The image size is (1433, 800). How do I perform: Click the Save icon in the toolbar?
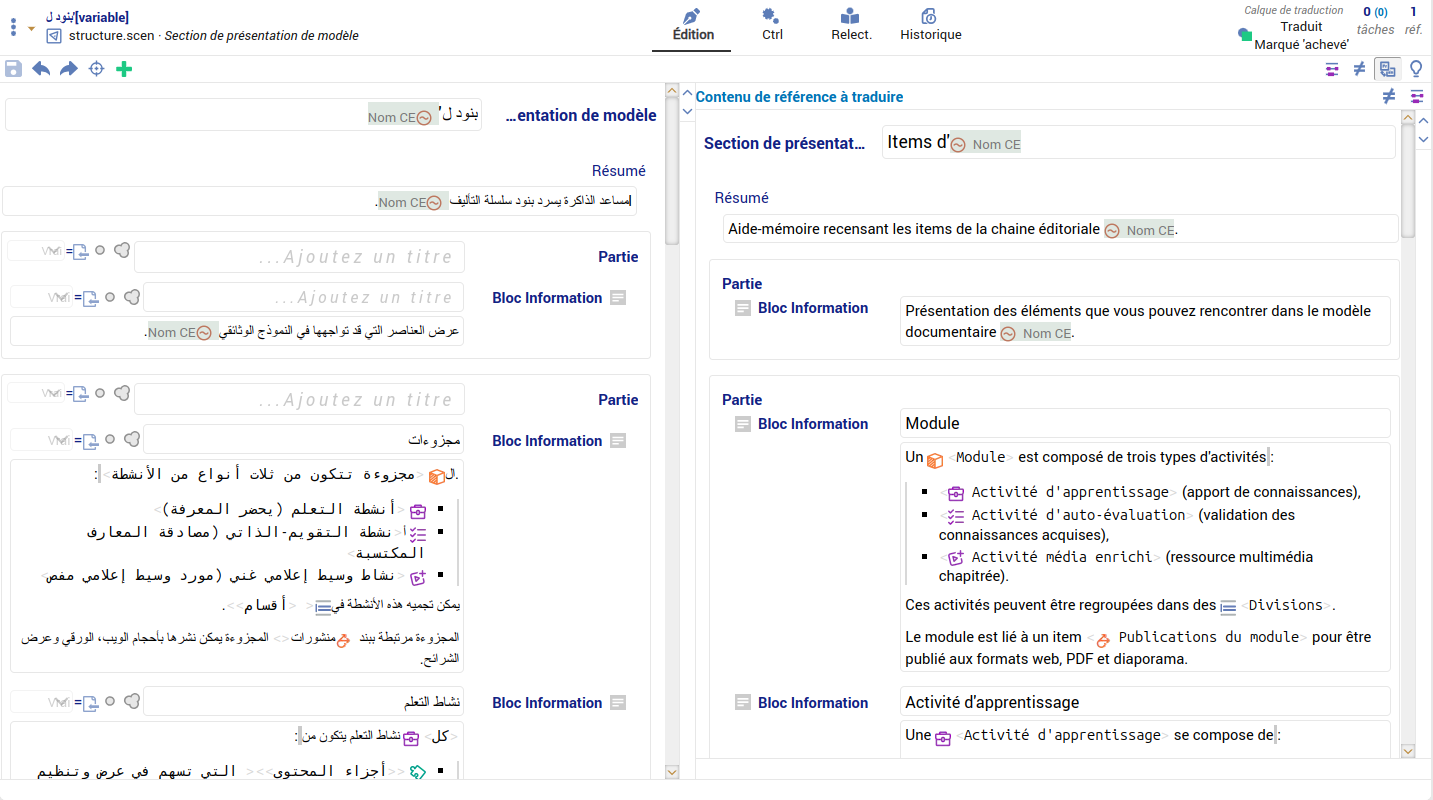[13, 69]
